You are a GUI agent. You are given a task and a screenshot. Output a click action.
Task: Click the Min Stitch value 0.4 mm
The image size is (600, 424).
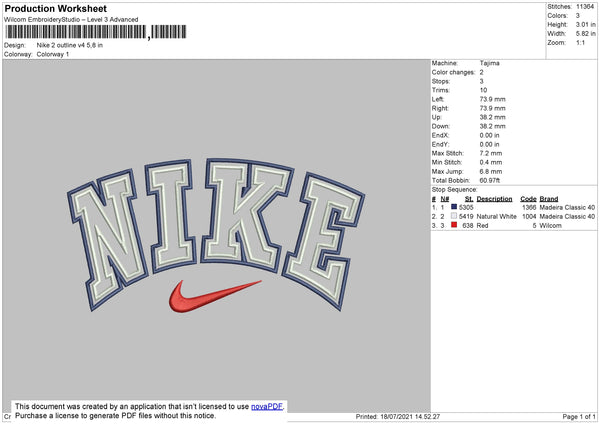point(491,162)
